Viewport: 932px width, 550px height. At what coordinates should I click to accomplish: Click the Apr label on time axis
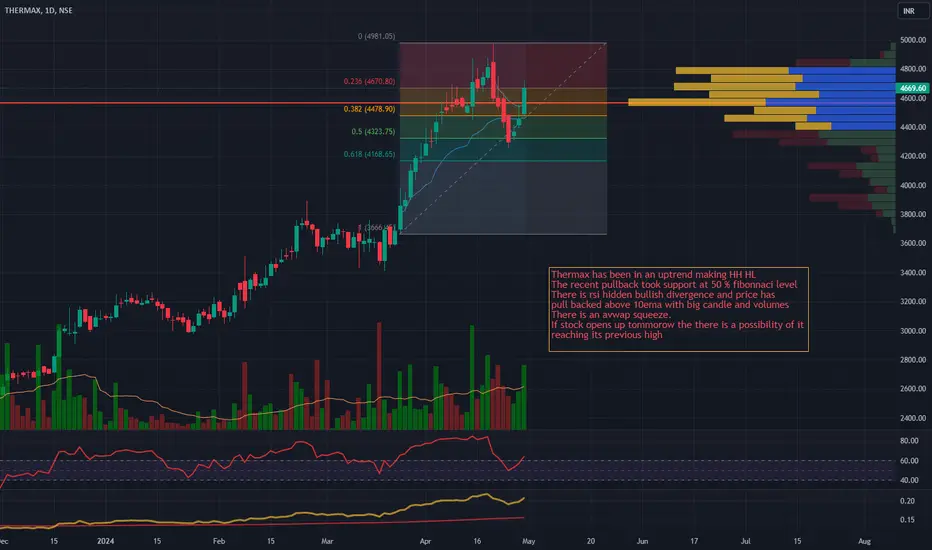(x=425, y=541)
